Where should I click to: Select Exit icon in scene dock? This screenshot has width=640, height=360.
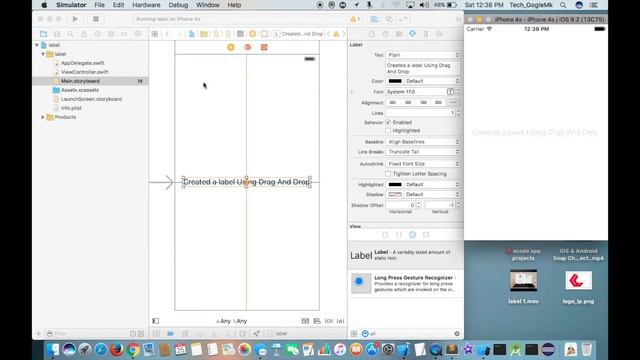pyautogui.click(x=264, y=47)
